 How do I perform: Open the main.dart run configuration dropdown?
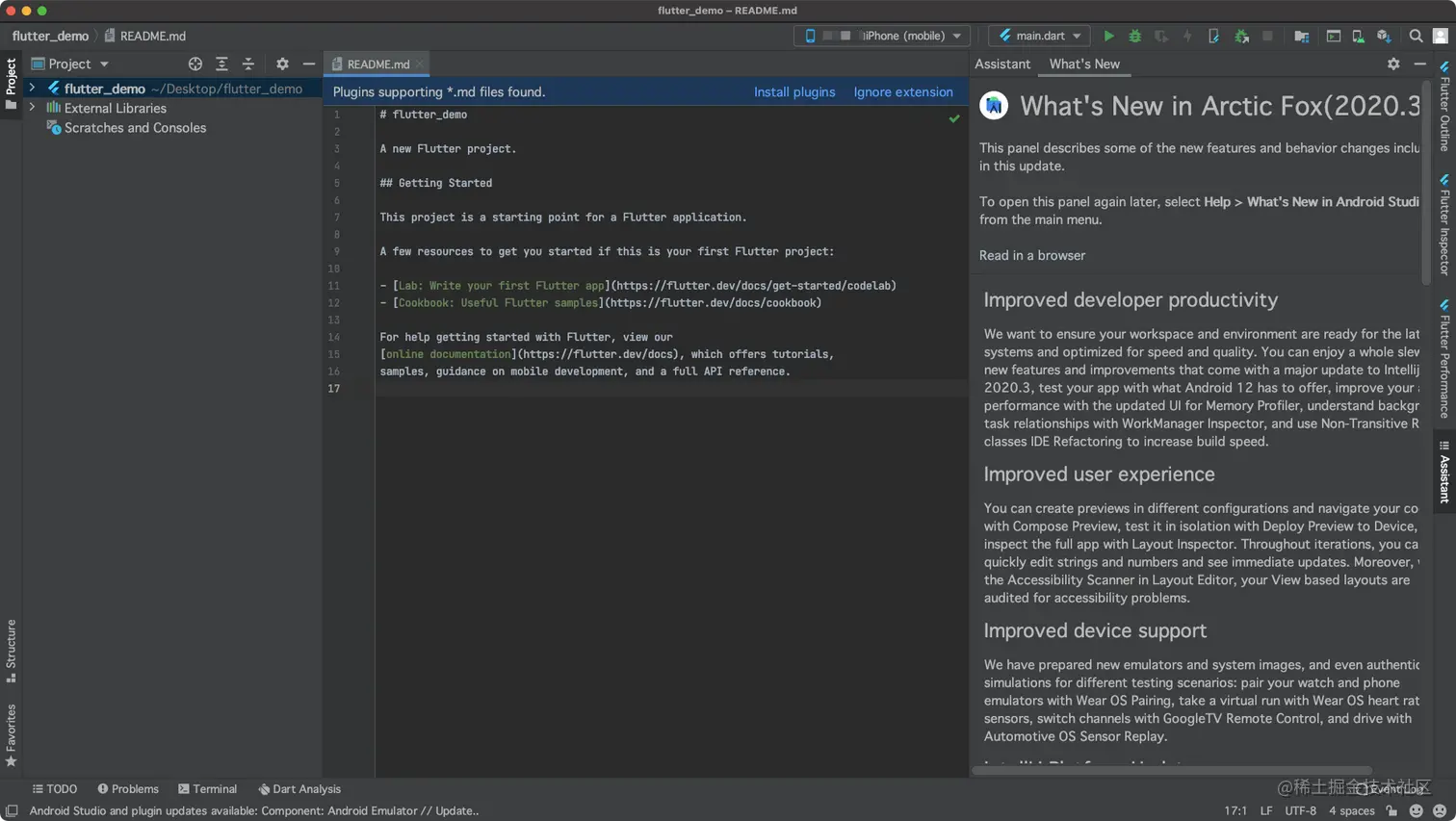click(1039, 36)
